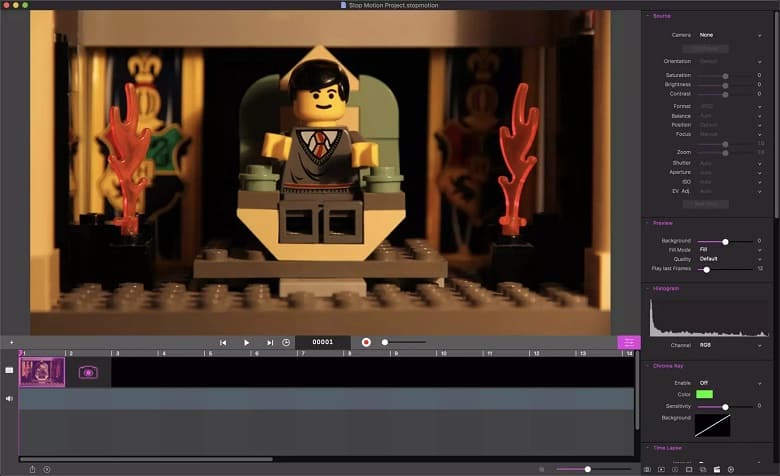Click the clapperboard icon in bottom right toolbar
This screenshot has width=780, height=476.
717,469
